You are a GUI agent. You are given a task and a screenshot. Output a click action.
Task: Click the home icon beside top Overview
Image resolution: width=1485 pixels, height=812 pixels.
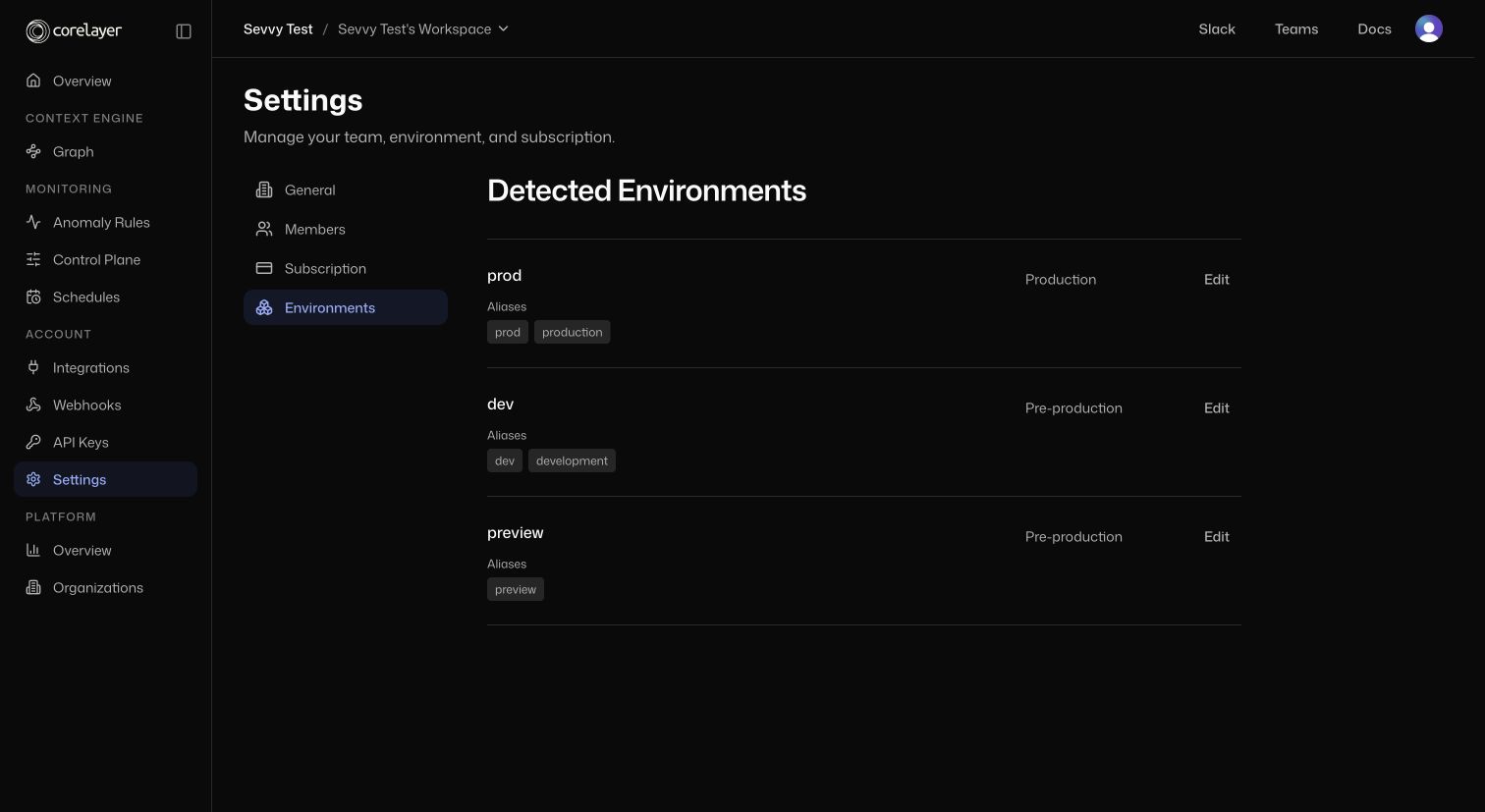click(33, 81)
